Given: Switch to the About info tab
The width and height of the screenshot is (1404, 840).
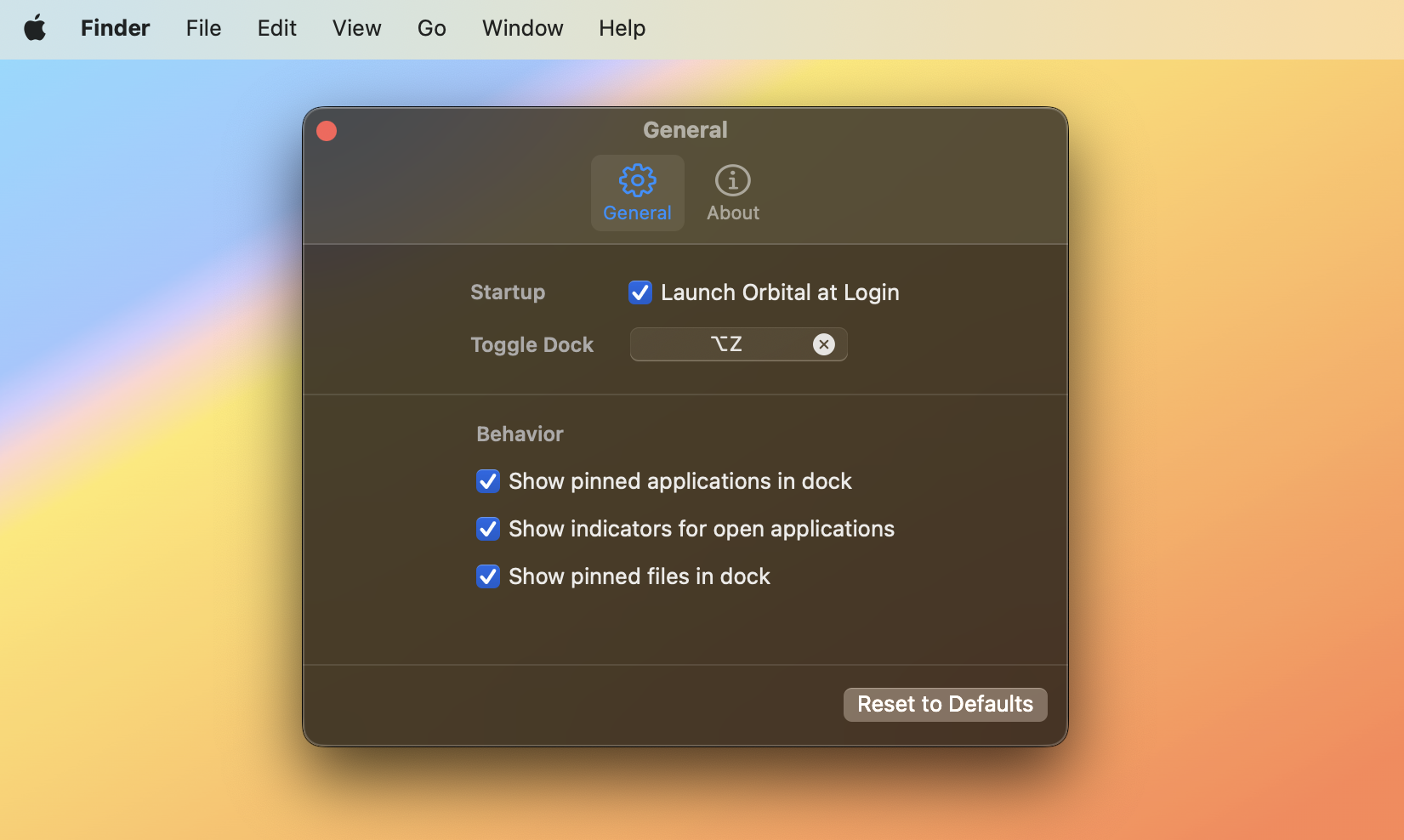Looking at the screenshot, I should (733, 193).
